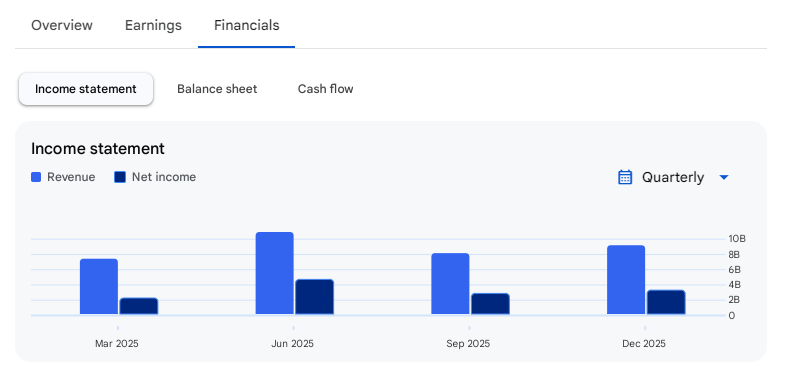787x384 pixels.
Task: Select the Jun 2025 revenue bar
Action: tap(275, 273)
